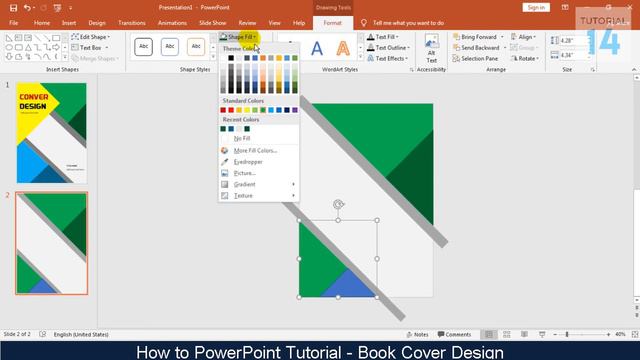This screenshot has height=360, width=640.
Task: Select No Fill option
Action: coord(258,138)
